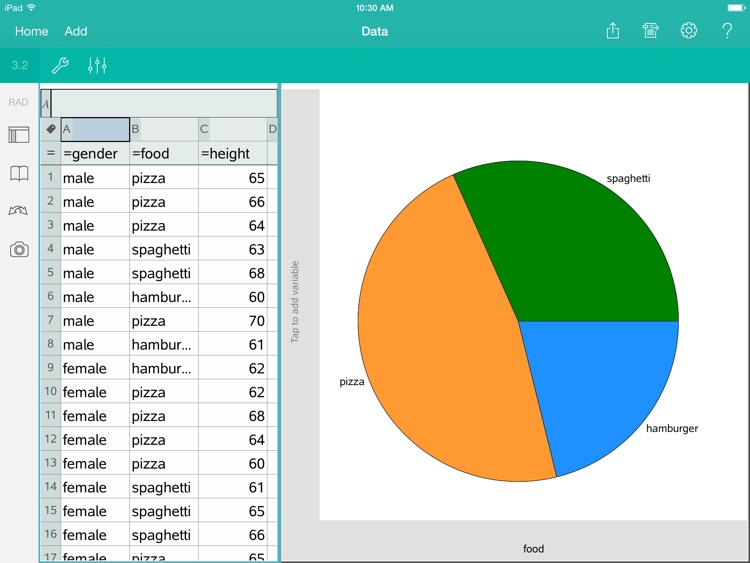Image resolution: width=750 pixels, height=563 pixels.
Task: Select the =food column name cell
Action: [x=164, y=154]
